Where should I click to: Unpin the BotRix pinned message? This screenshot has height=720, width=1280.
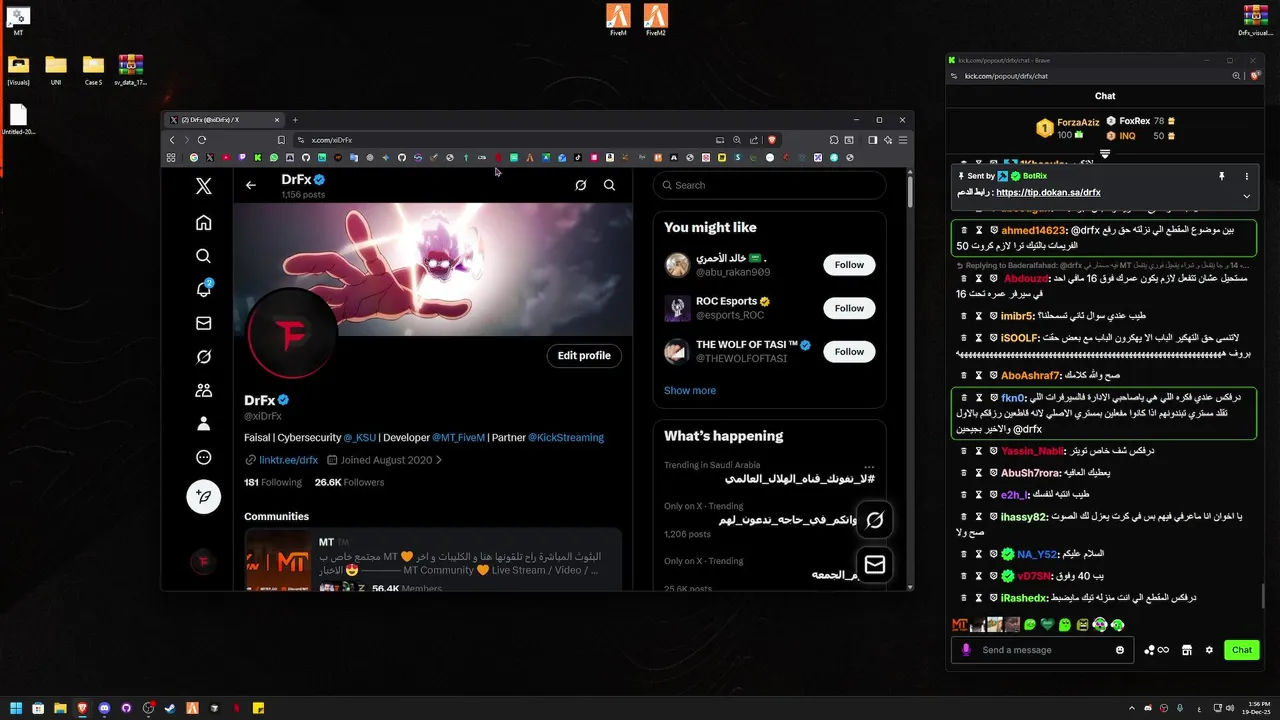click(x=1221, y=176)
